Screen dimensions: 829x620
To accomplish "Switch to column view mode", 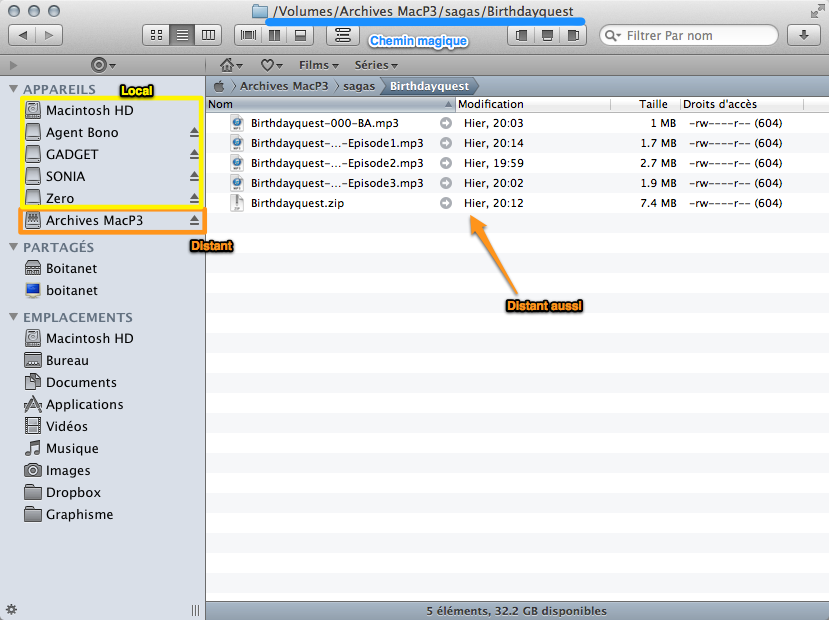I will (x=208, y=35).
